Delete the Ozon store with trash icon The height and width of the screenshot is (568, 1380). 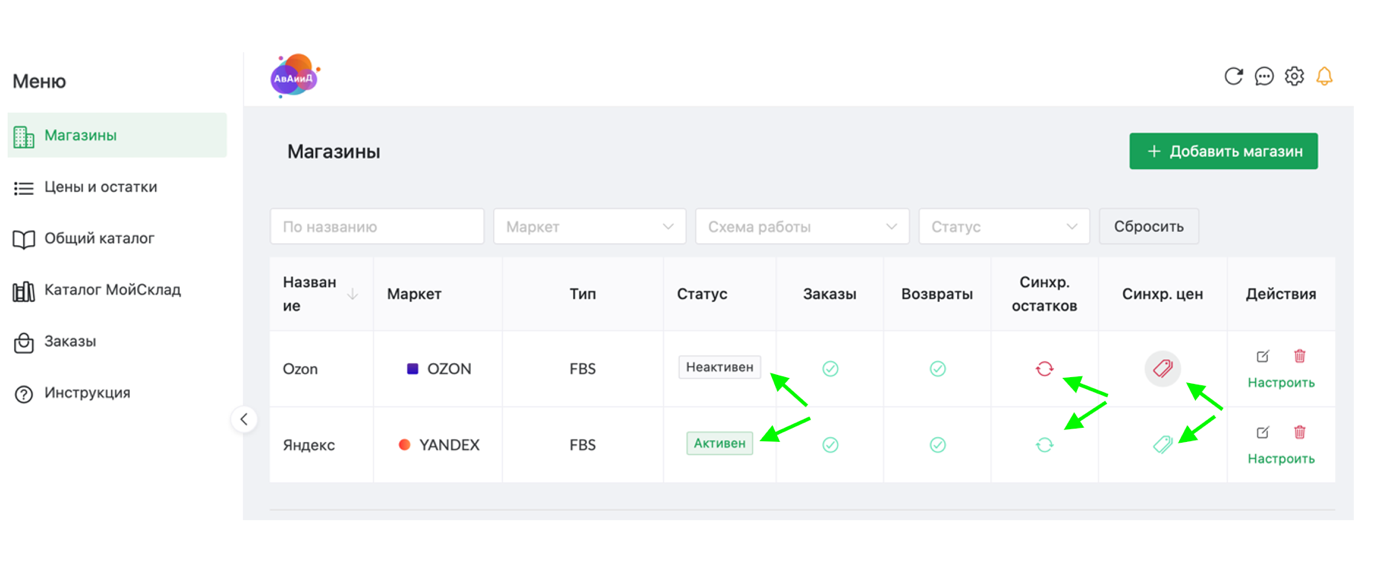pos(1299,356)
